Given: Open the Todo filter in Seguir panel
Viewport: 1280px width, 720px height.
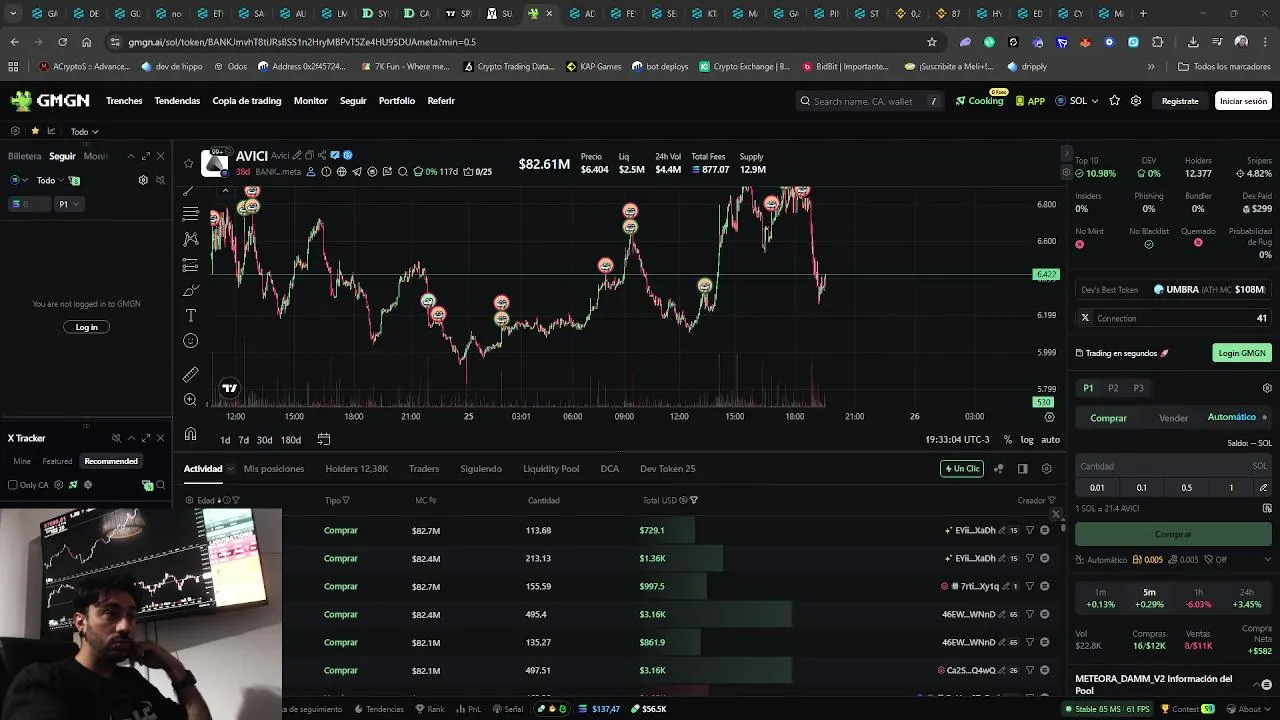Looking at the screenshot, I should (50, 180).
